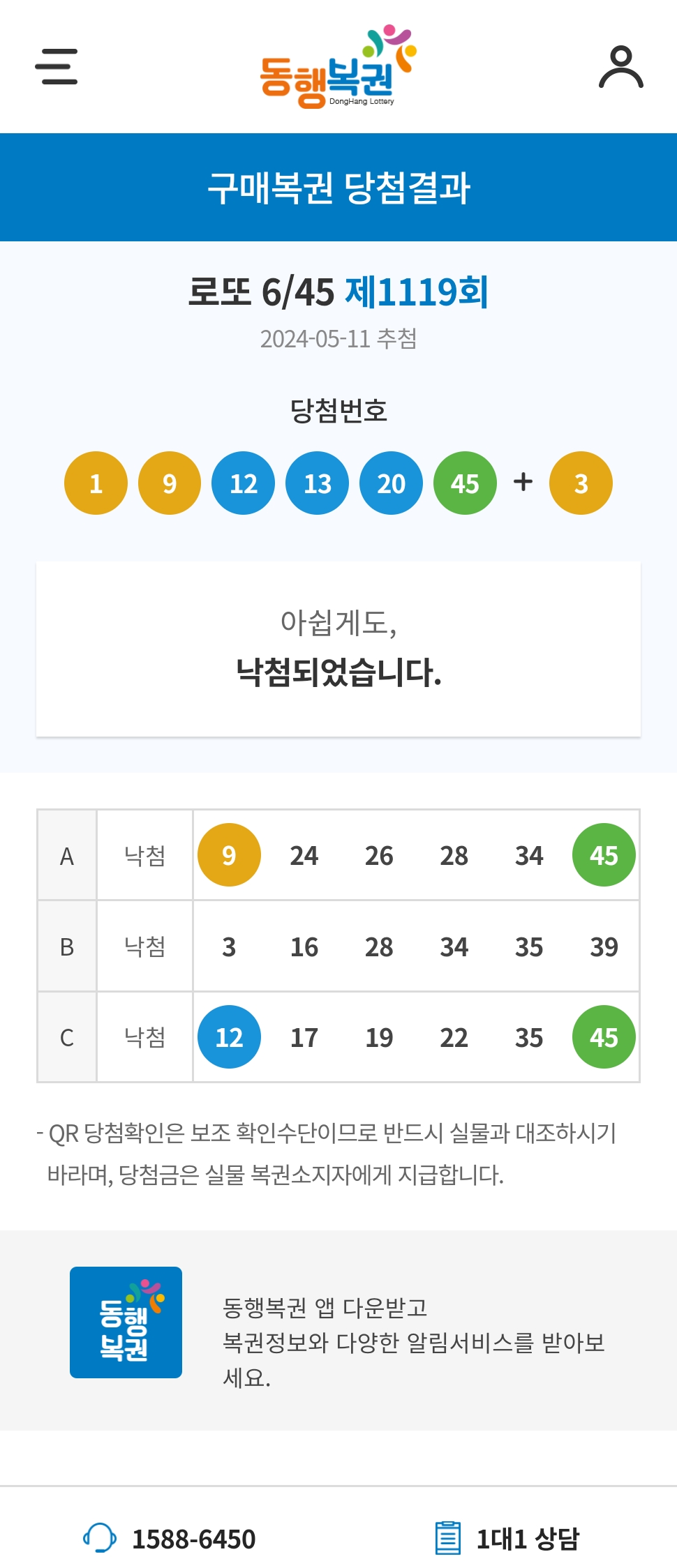Screen dimensions: 677x1568
Task: Select row C matched number 12
Action: [x=229, y=1037]
